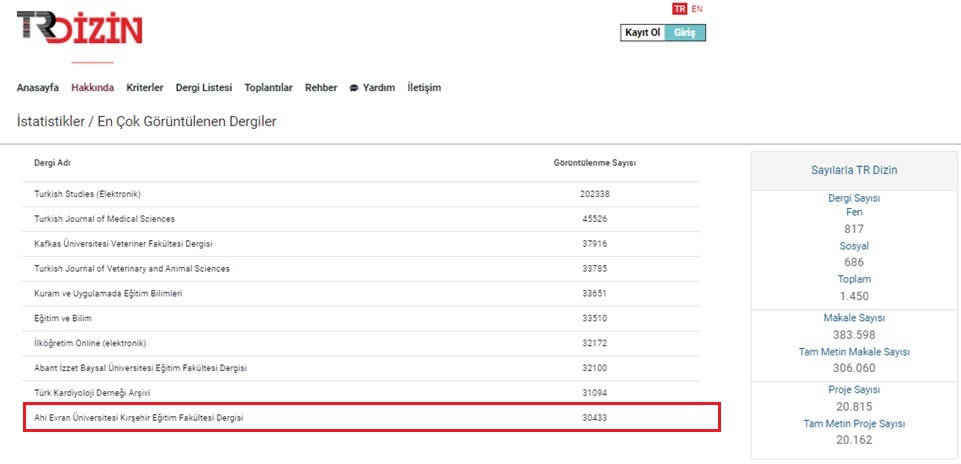This screenshot has height=464, width=961.
Task: Click view count 33785
Action: 594,268
